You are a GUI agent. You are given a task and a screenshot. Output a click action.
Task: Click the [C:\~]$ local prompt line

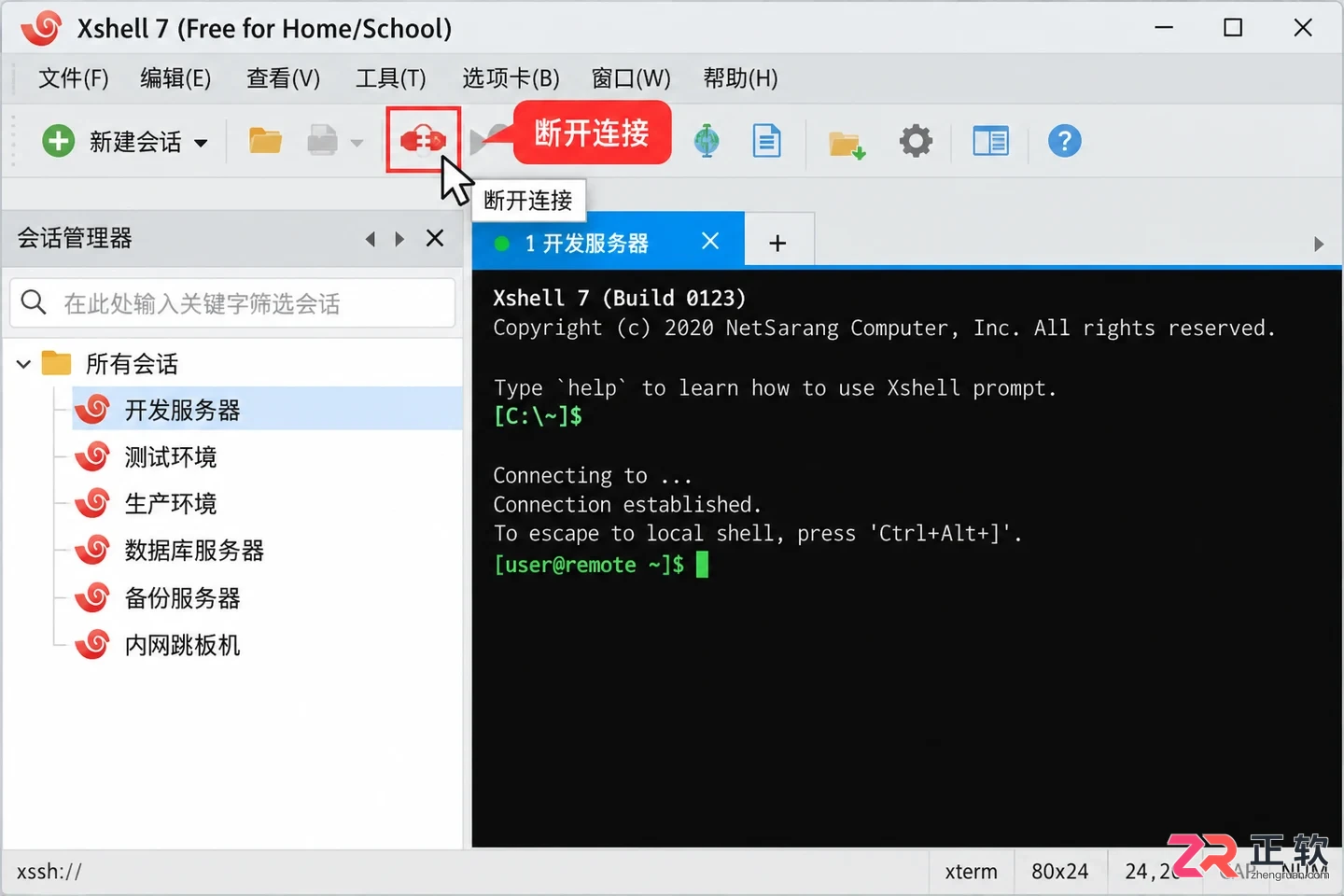(x=538, y=416)
